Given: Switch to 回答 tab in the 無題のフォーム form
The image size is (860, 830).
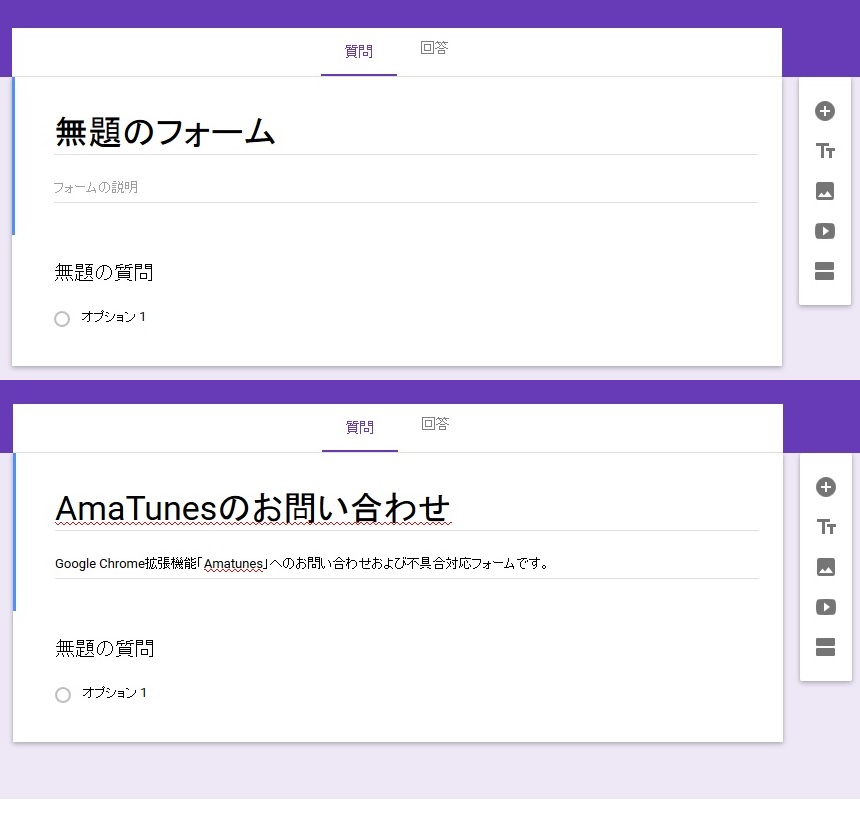Looking at the screenshot, I should (434, 48).
